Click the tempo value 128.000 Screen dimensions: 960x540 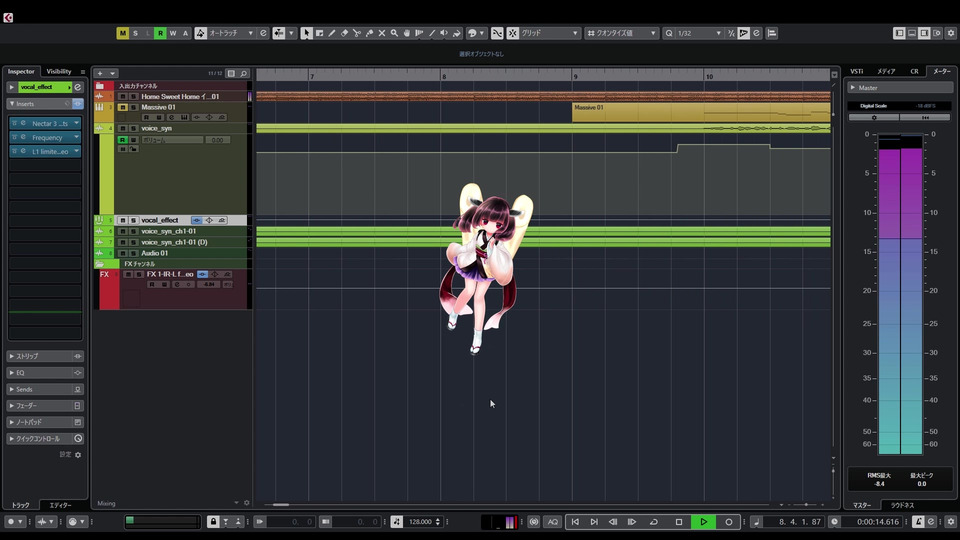[421, 522]
